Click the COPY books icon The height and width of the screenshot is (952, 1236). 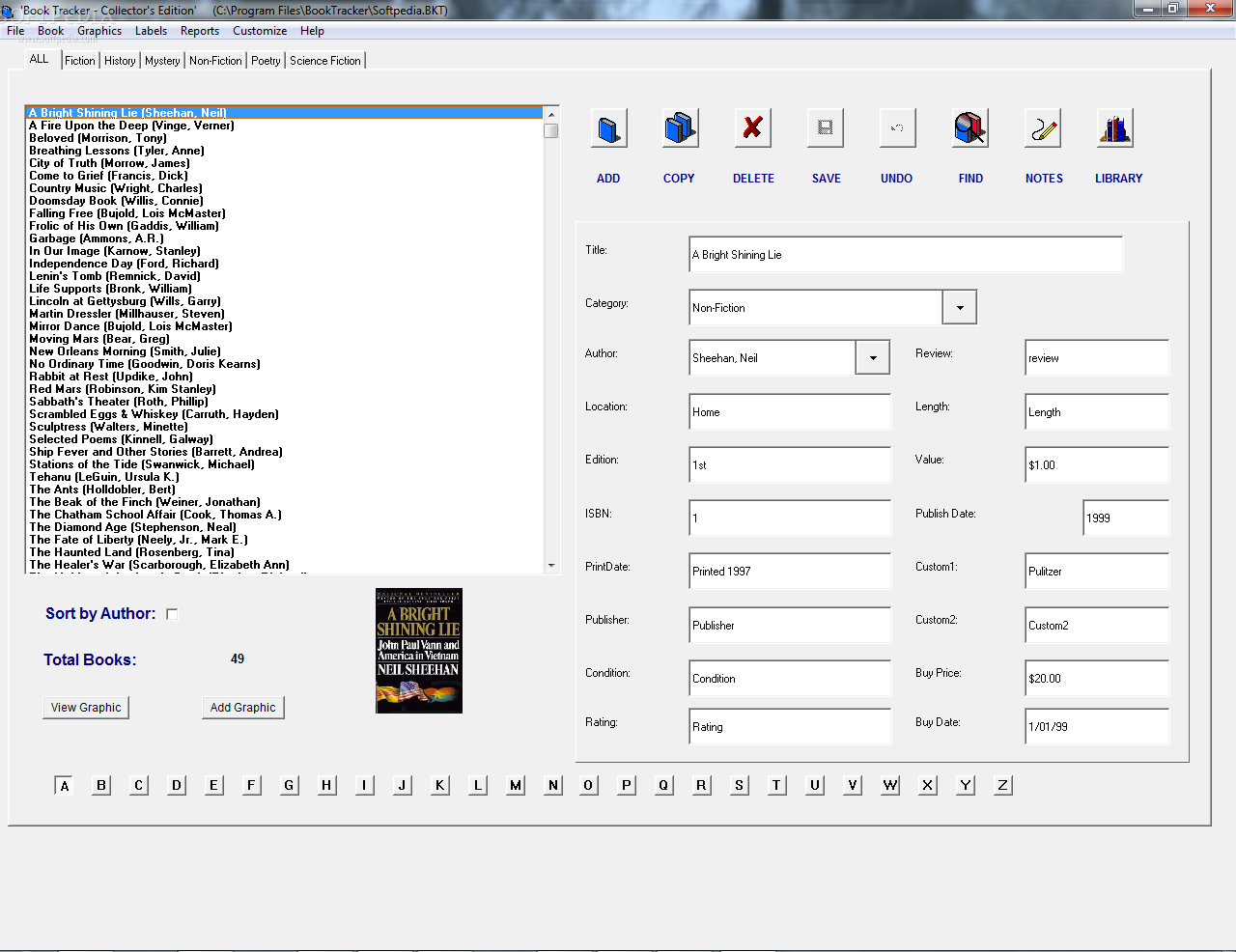click(681, 128)
